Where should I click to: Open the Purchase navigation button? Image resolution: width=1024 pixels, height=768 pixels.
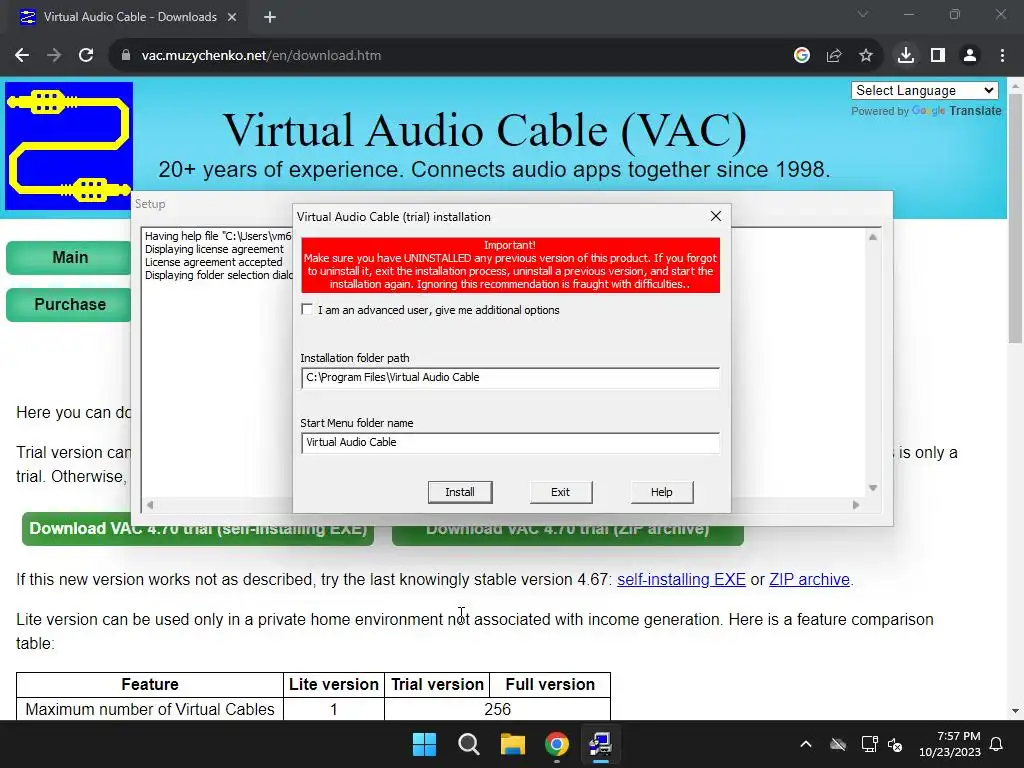click(70, 304)
